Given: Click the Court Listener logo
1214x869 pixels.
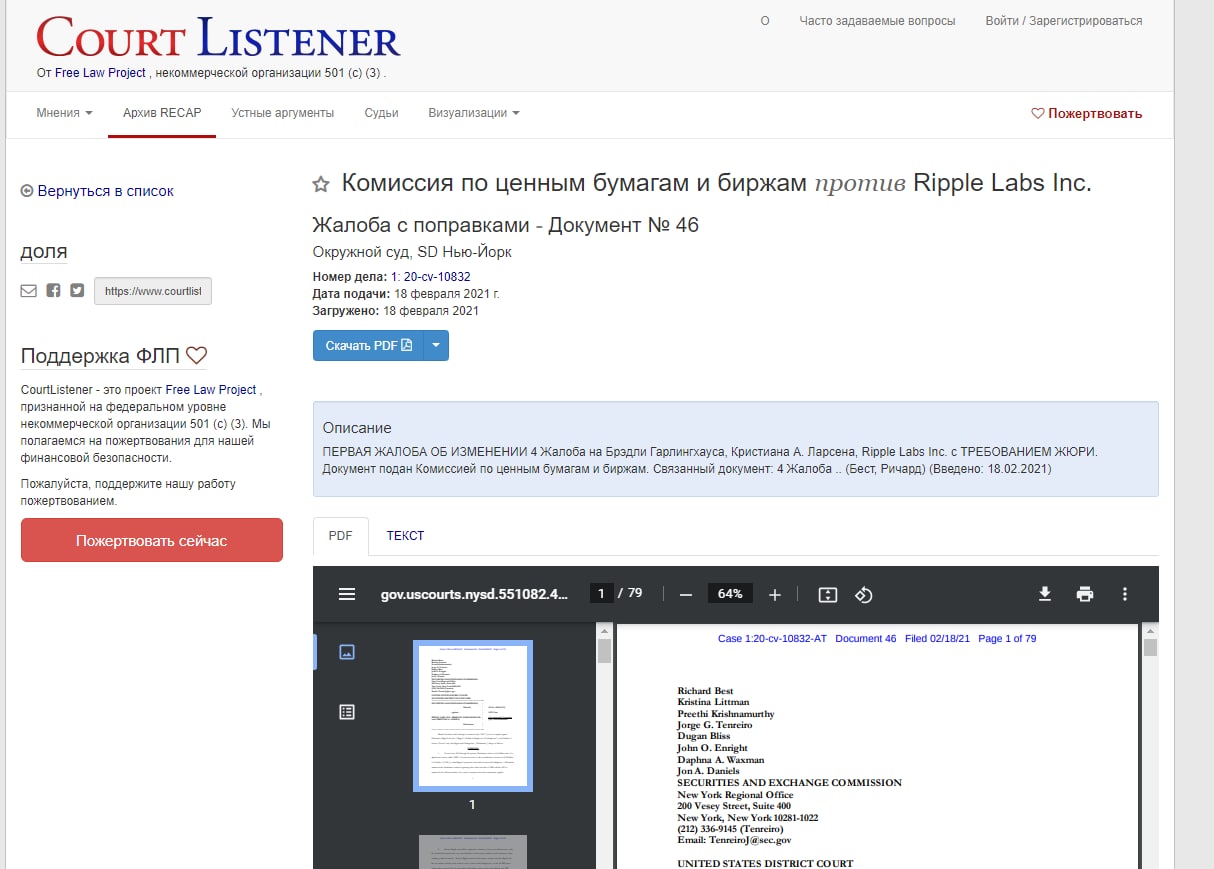Looking at the screenshot, I should [218, 37].
